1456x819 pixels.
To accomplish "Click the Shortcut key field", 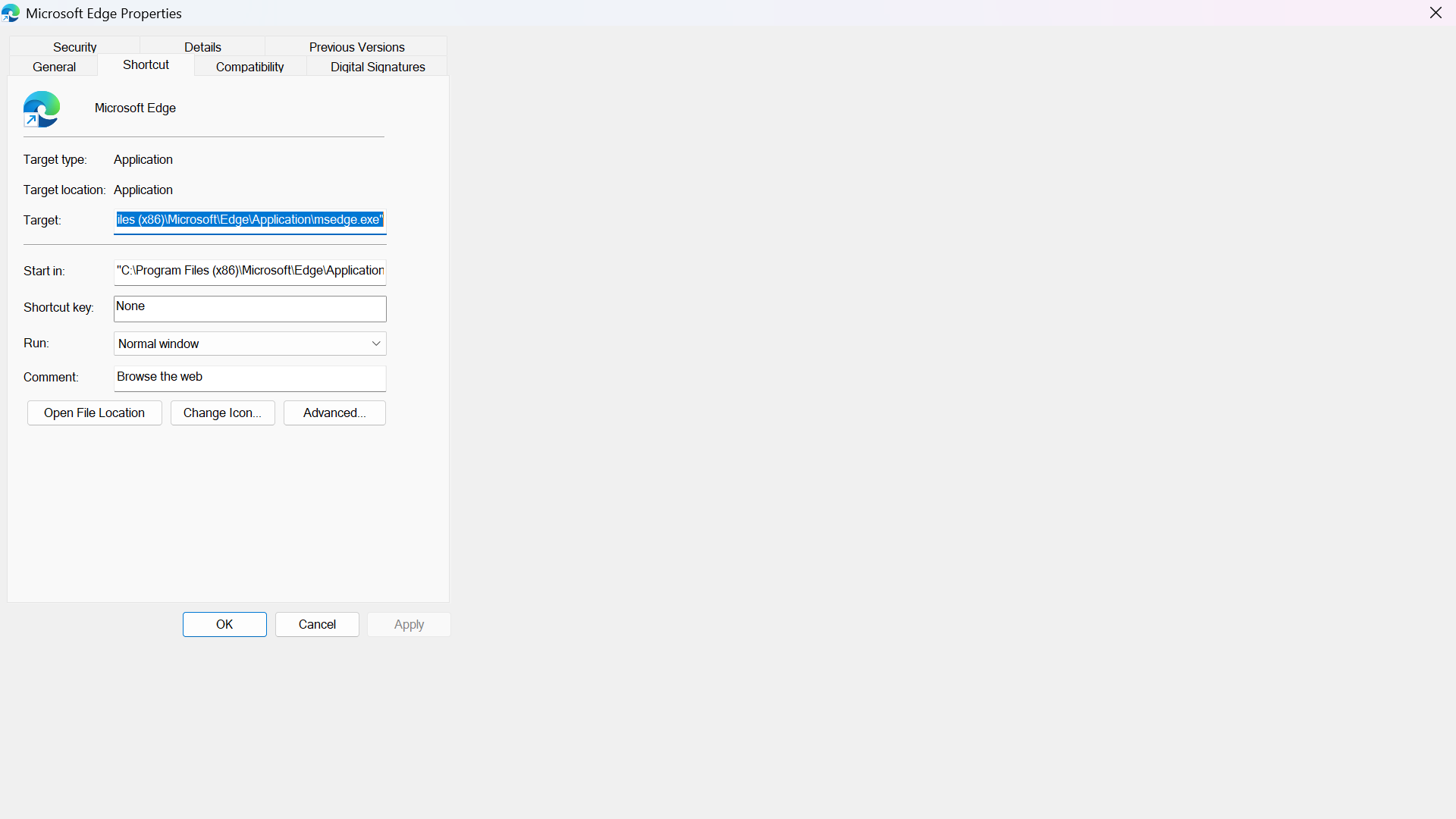I will (x=250, y=309).
